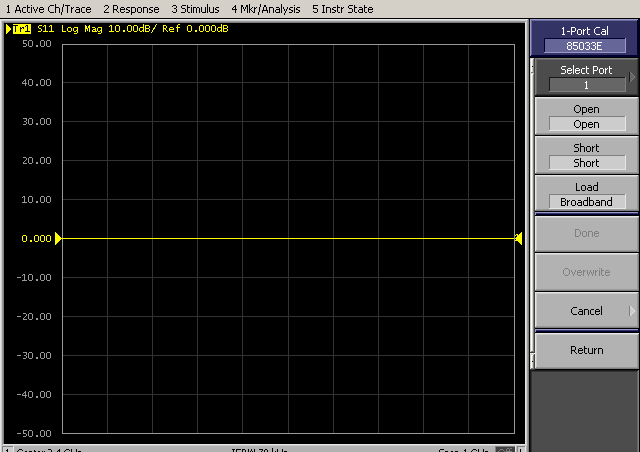Image resolution: width=640 pixels, height=452 pixels.
Task: Click the -50.00 y-axis label
Action: click(34, 434)
